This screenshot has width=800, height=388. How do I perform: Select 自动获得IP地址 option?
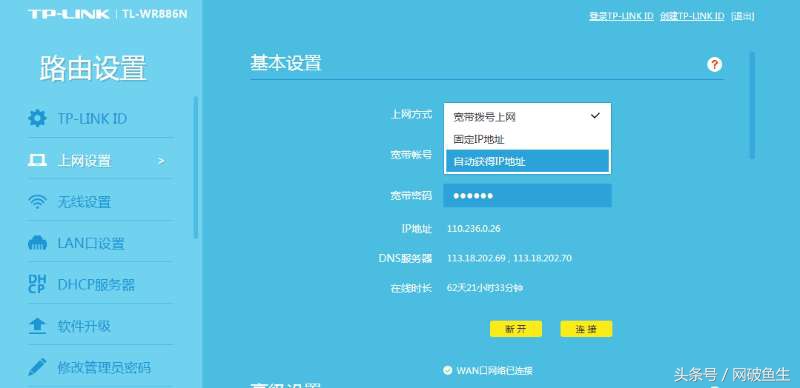[527, 161]
